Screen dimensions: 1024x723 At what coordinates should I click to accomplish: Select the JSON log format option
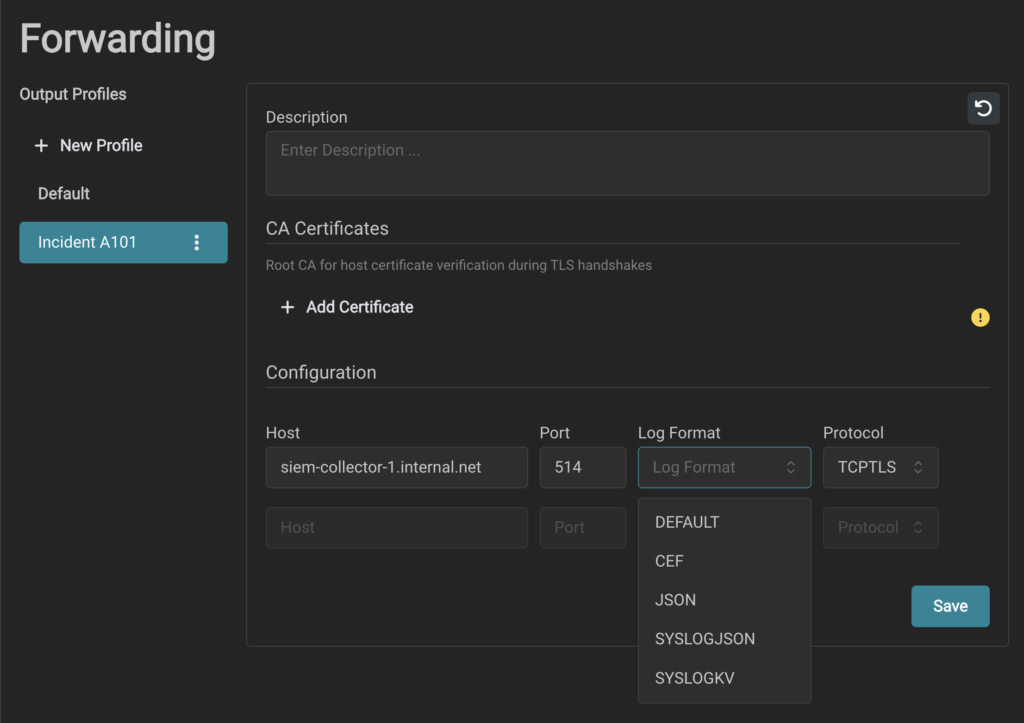point(675,600)
